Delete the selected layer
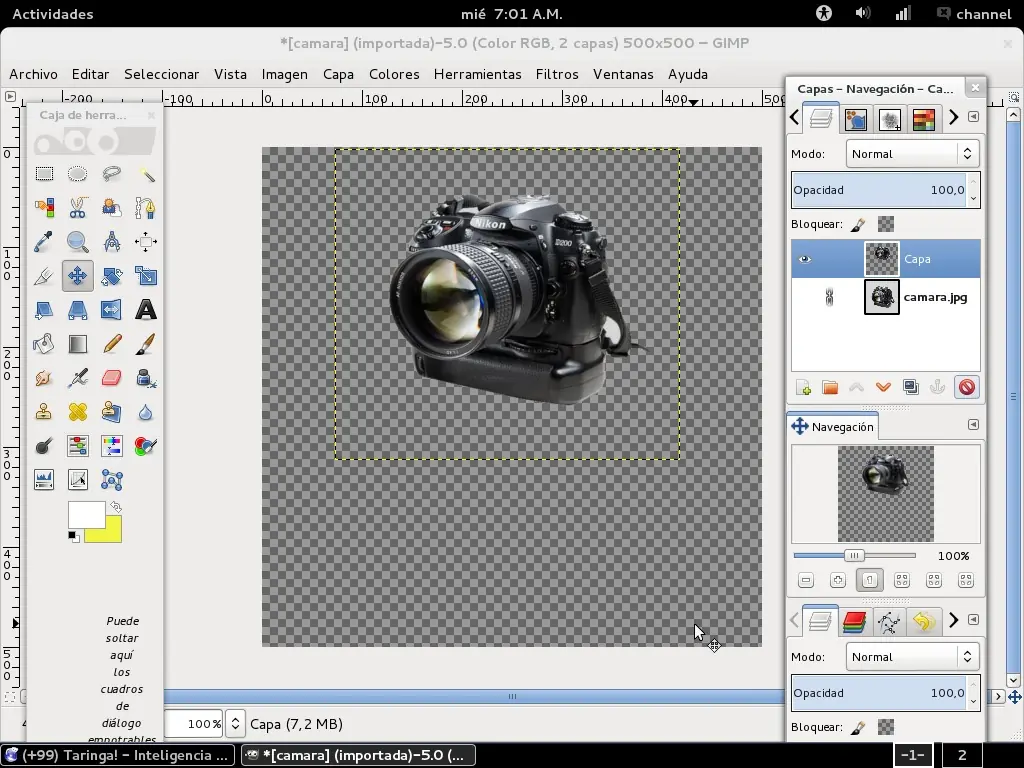The image size is (1024, 768). 967,387
